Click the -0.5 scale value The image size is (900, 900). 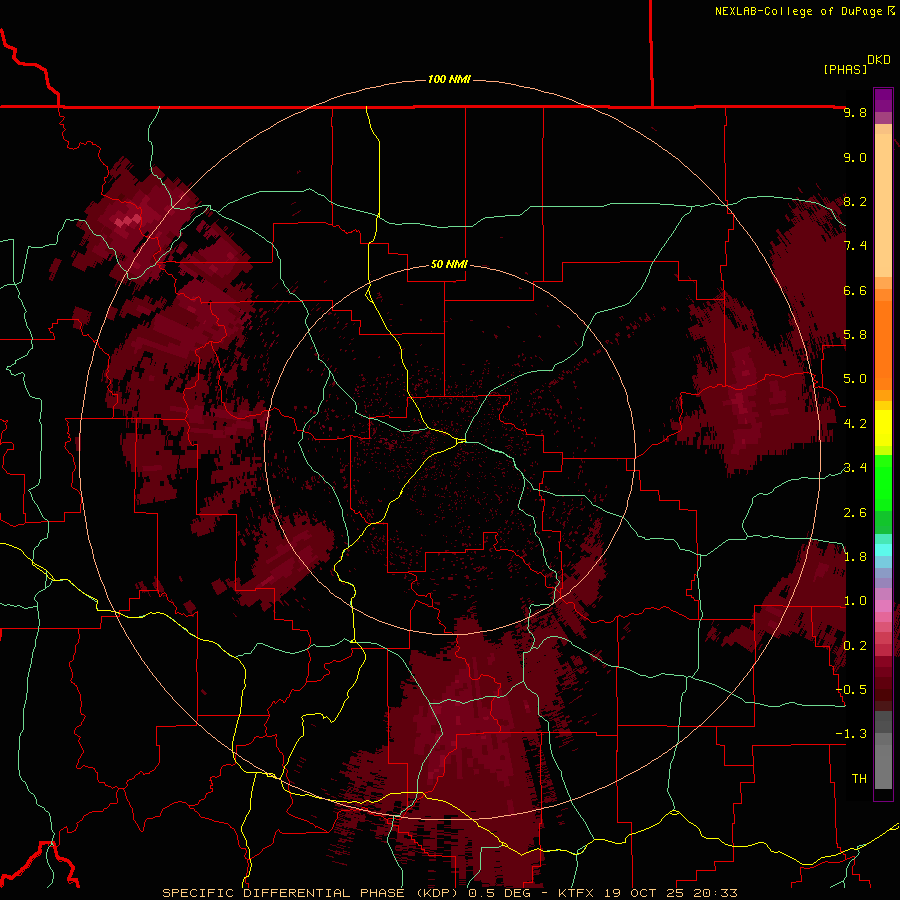(x=851, y=690)
